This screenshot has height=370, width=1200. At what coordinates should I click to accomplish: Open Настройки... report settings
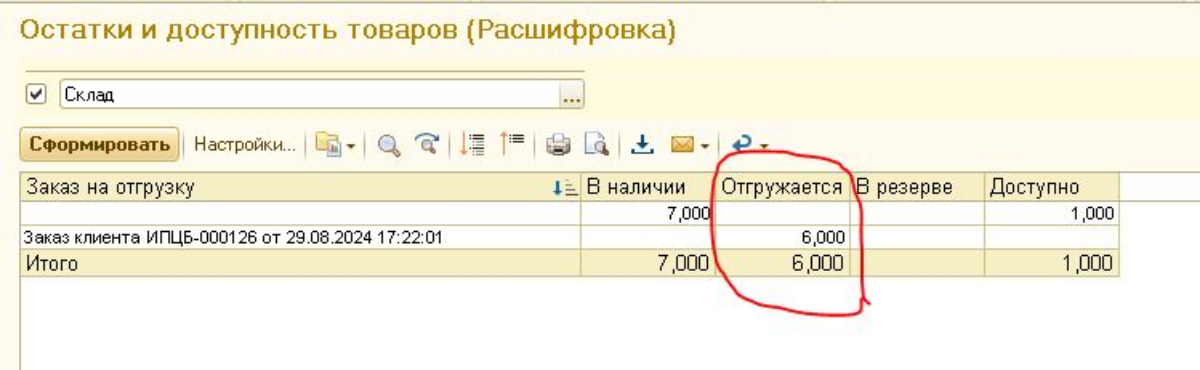245,145
